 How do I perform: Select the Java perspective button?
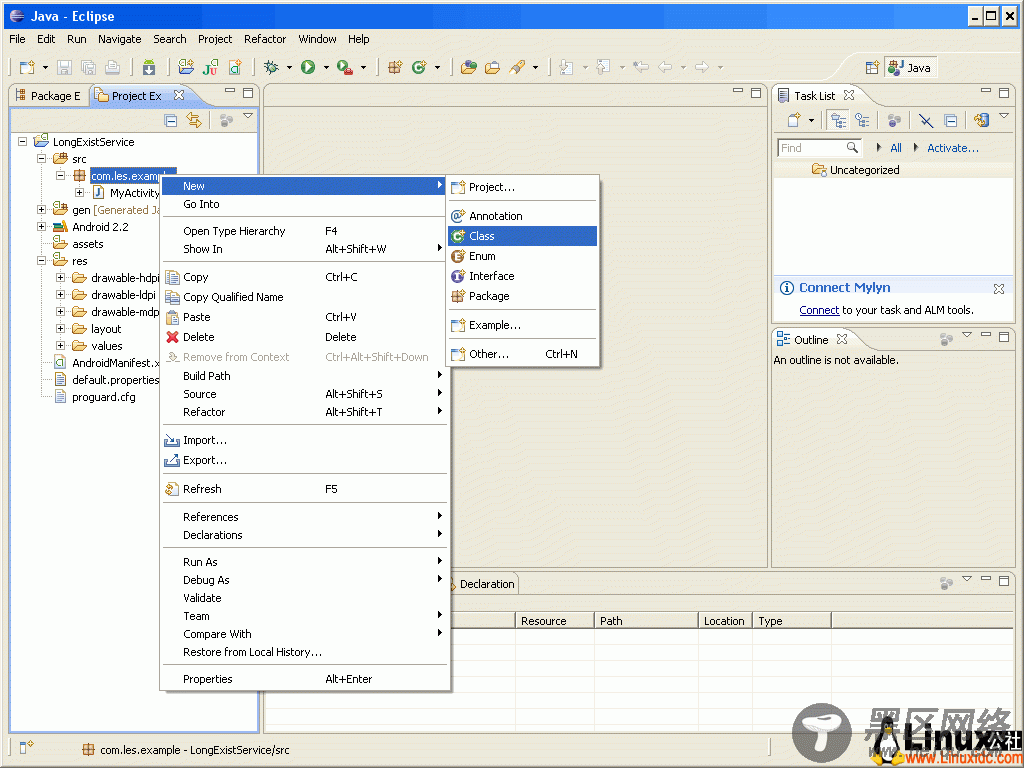click(x=910, y=68)
